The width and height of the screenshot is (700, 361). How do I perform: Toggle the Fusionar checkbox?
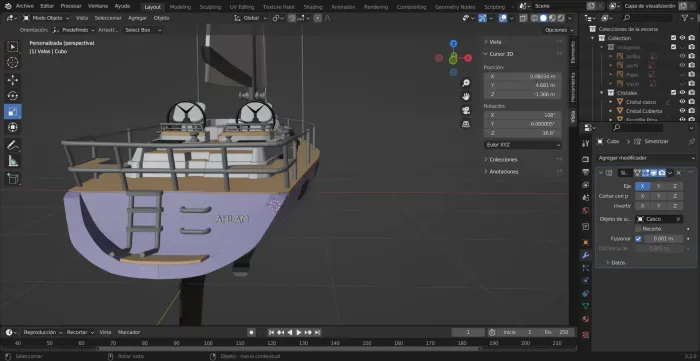638,239
